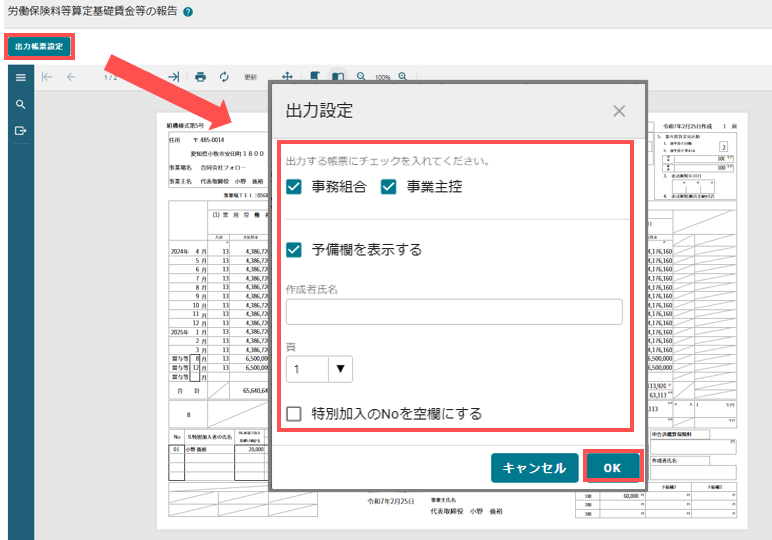Click the export icon in the sidebar

(x=21, y=130)
